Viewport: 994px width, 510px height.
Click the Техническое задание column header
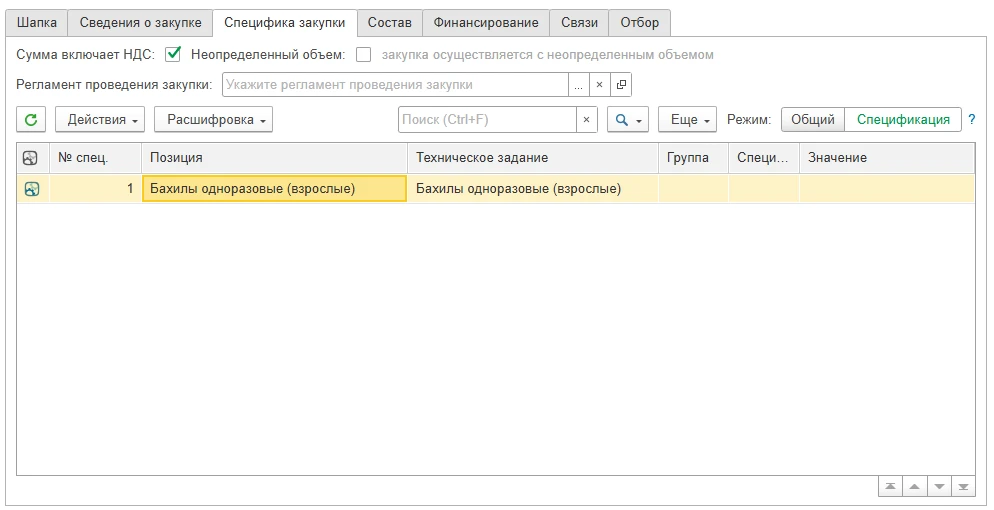(x=532, y=158)
